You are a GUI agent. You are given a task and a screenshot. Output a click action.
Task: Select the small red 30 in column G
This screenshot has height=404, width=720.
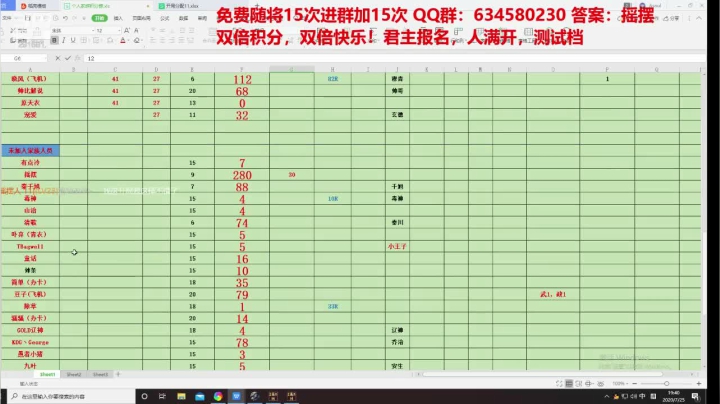click(x=292, y=175)
